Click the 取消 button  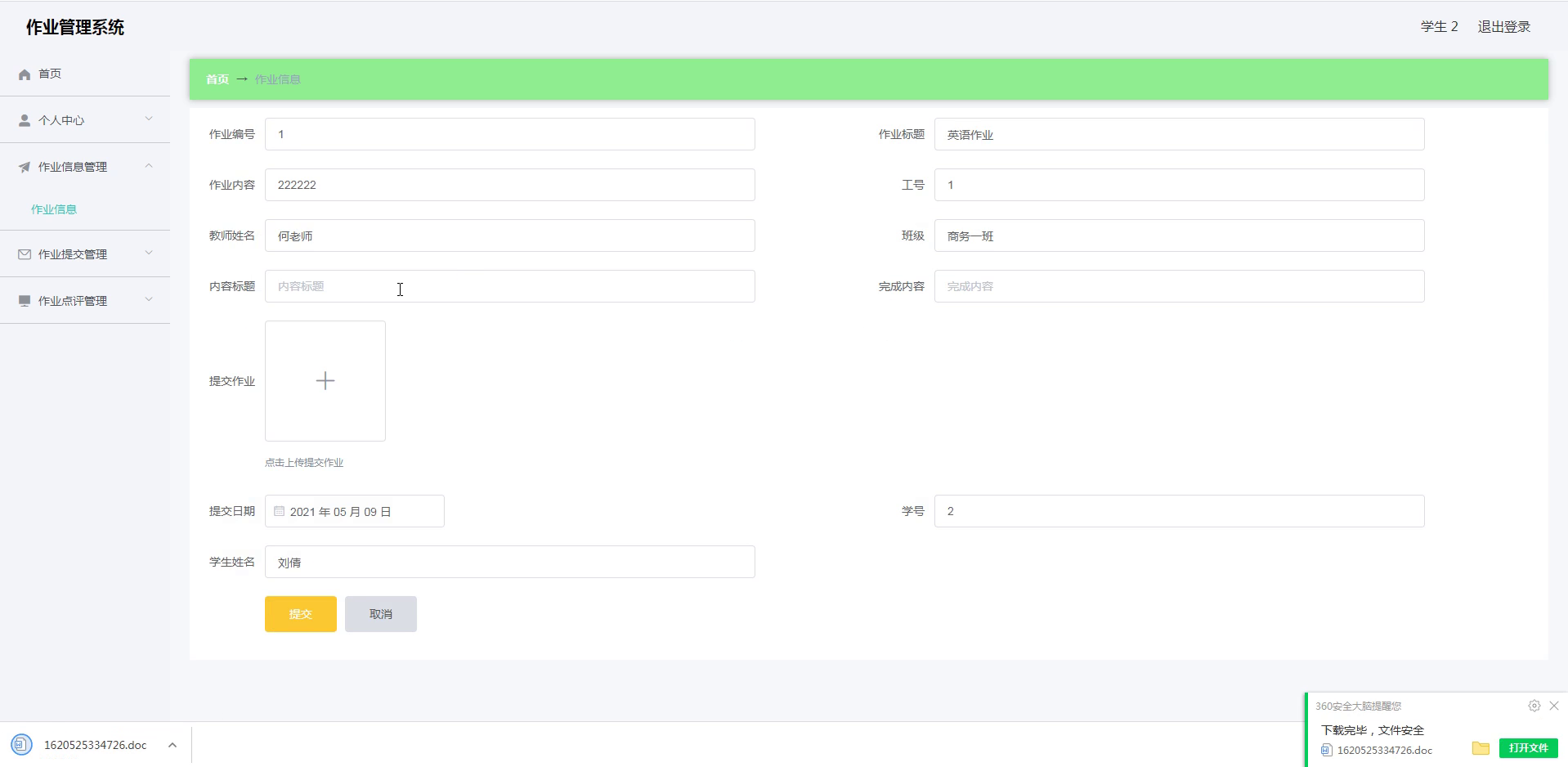381,614
